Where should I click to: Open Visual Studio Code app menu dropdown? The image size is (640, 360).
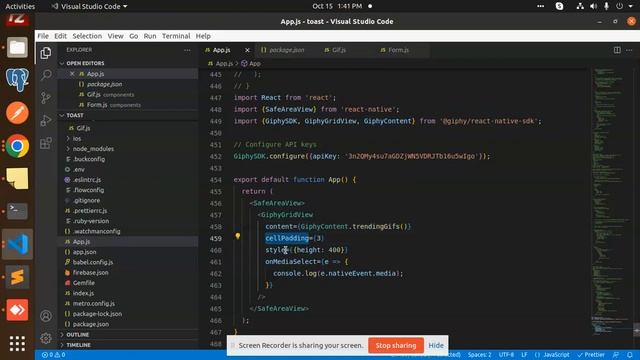coord(89,6)
